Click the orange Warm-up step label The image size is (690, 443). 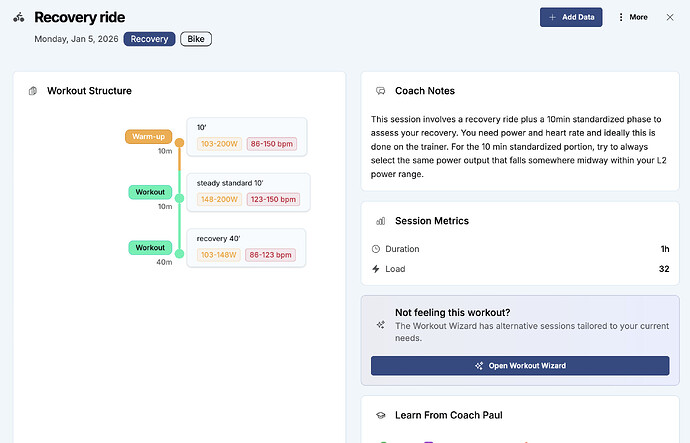pos(151,136)
